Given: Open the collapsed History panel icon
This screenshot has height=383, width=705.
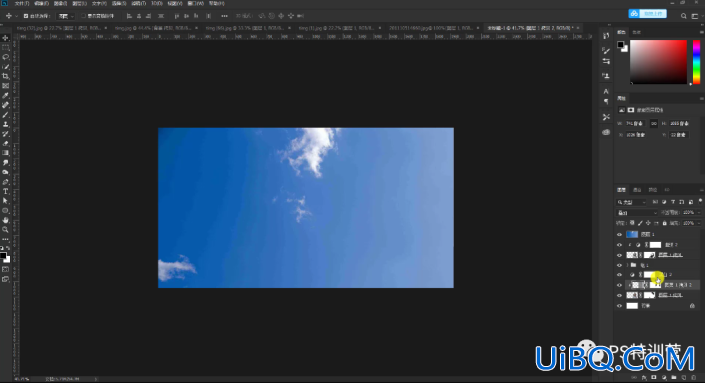Looking at the screenshot, I should coord(606,36).
